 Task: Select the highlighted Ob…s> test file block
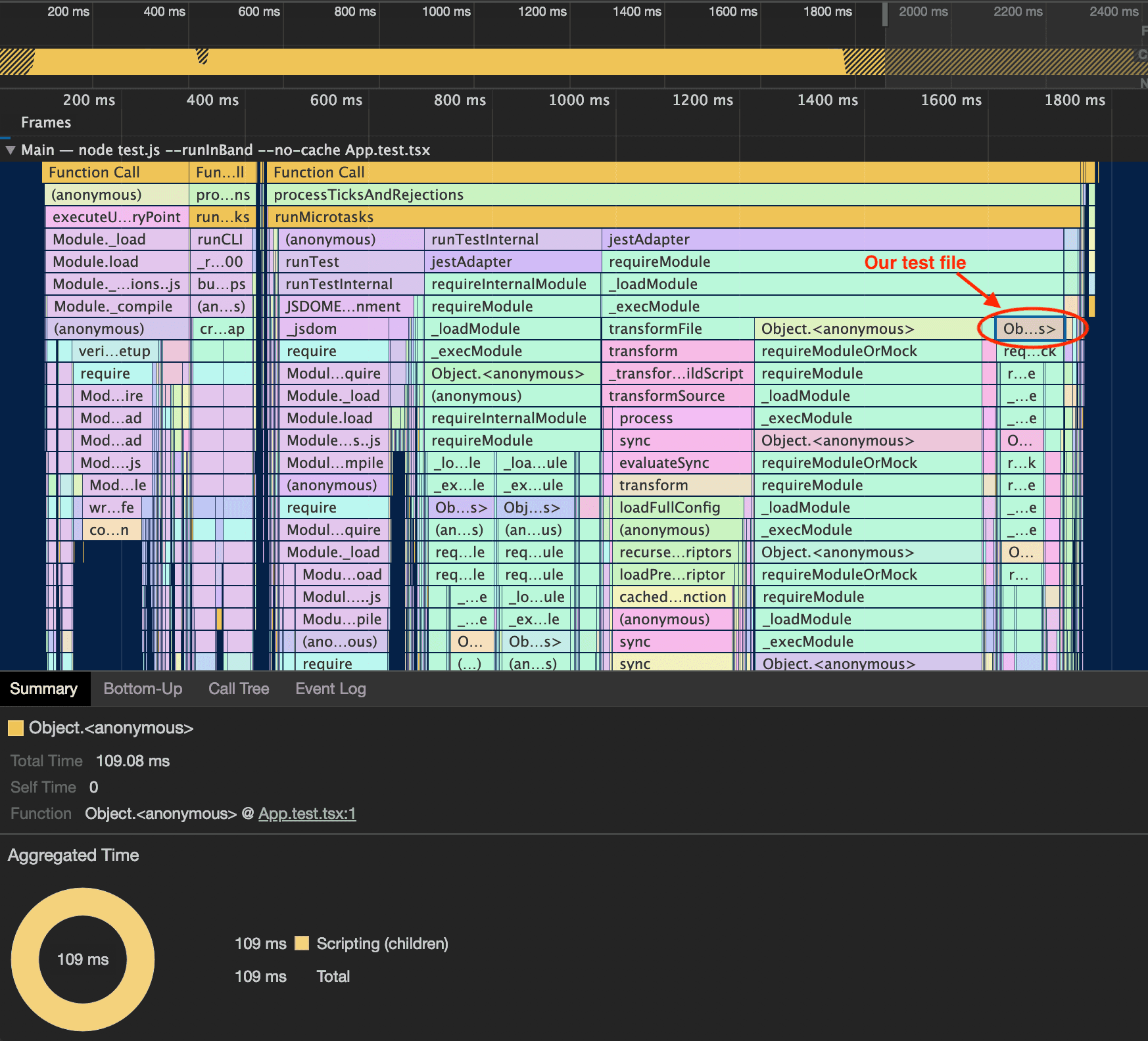1028,329
